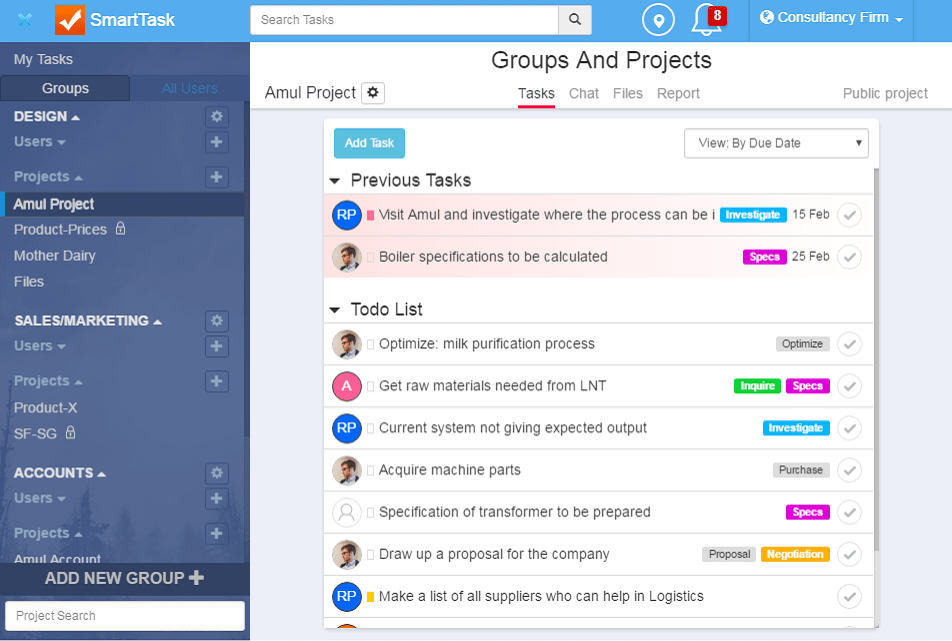Click the lock icon beside Product-Prices
Image resolution: width=952 pixels, height=641 pixels.
point(120,228)
